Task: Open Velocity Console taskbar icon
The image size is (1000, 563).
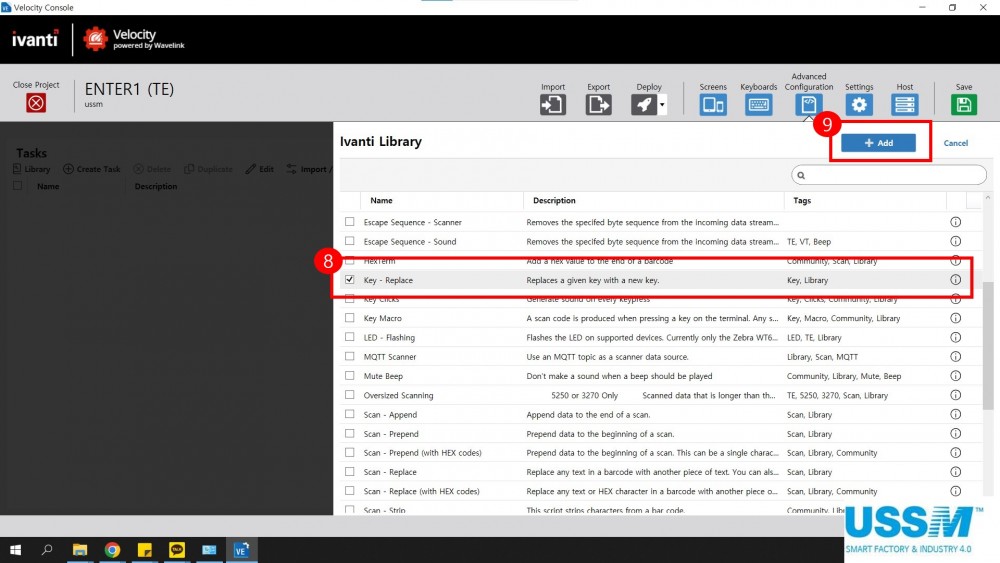Action: click(x=241, y=550)
